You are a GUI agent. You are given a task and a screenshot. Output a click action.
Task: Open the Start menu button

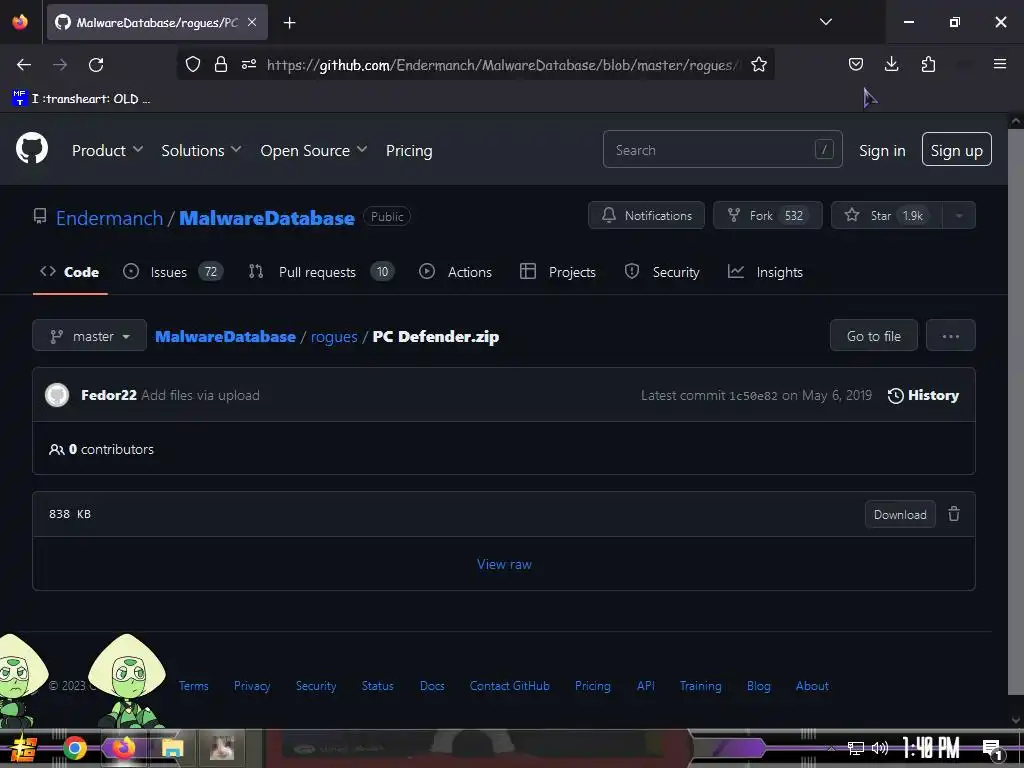click(24, 748)
